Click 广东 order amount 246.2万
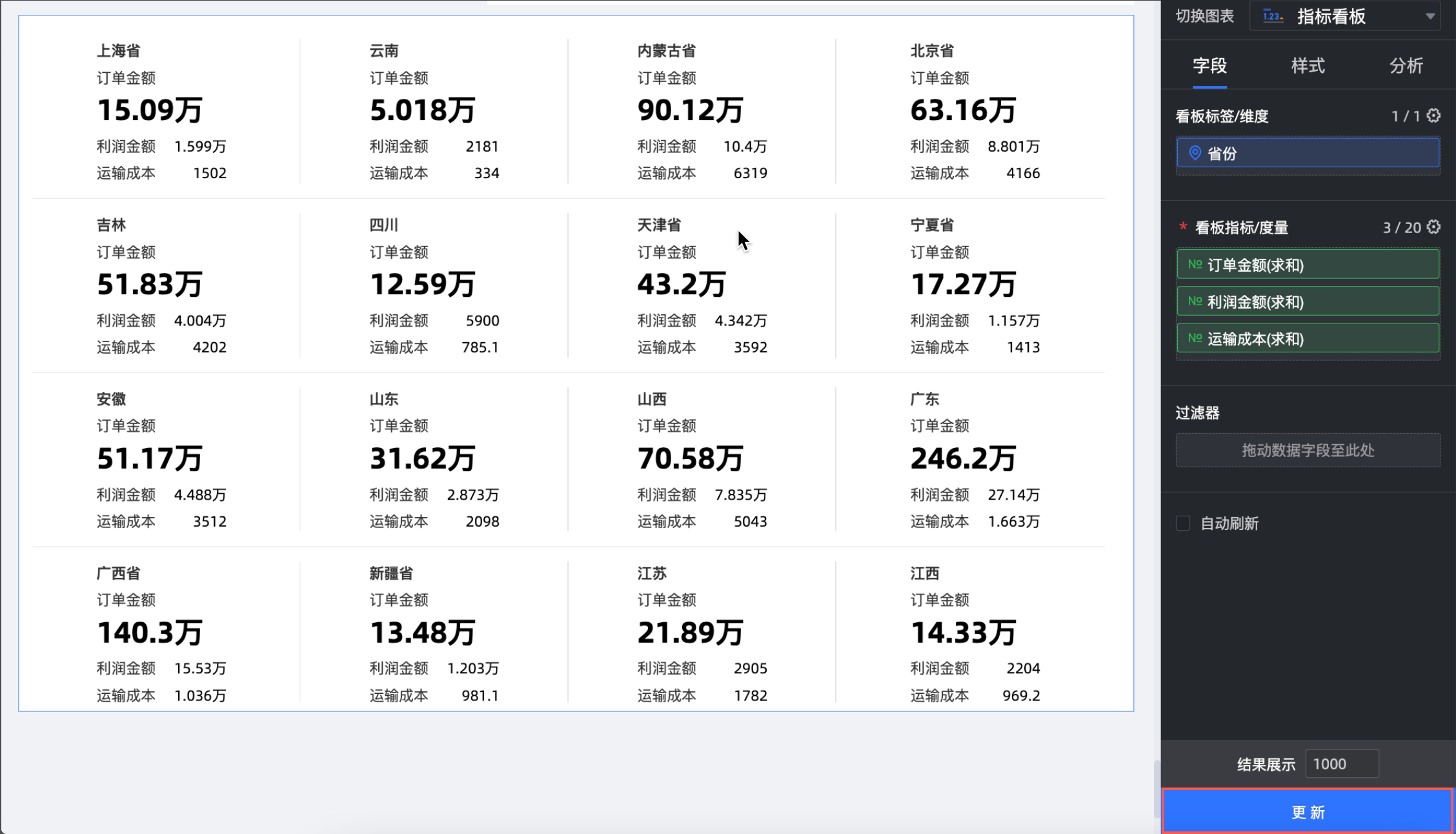1456x834 pixels. point(963,458)
